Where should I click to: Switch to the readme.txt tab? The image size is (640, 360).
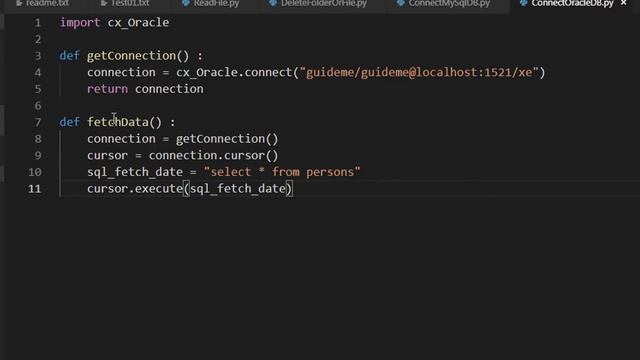tap(42, 3)
